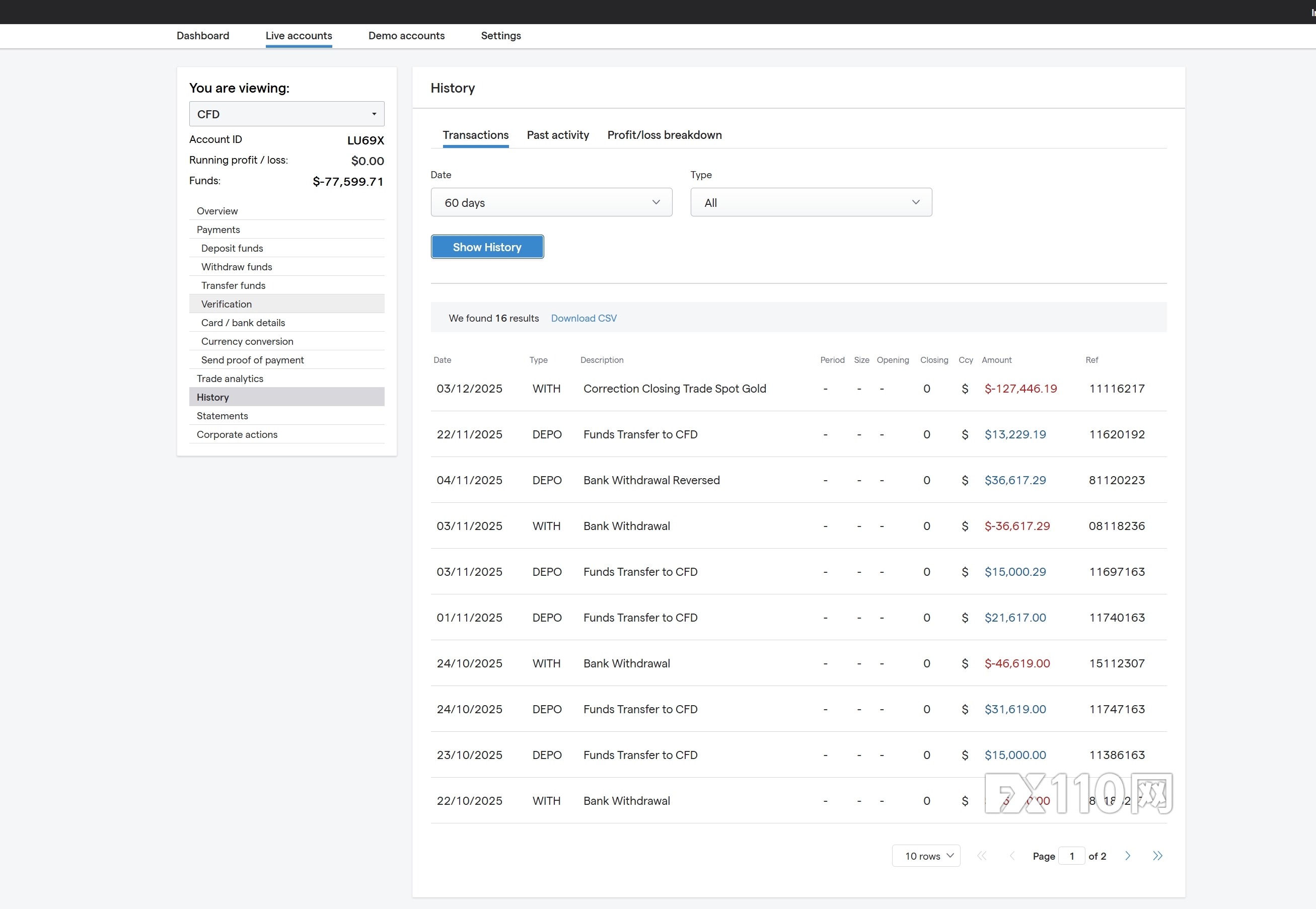
Task: Select Statements in the sidebar
Action: pos(222,416)
